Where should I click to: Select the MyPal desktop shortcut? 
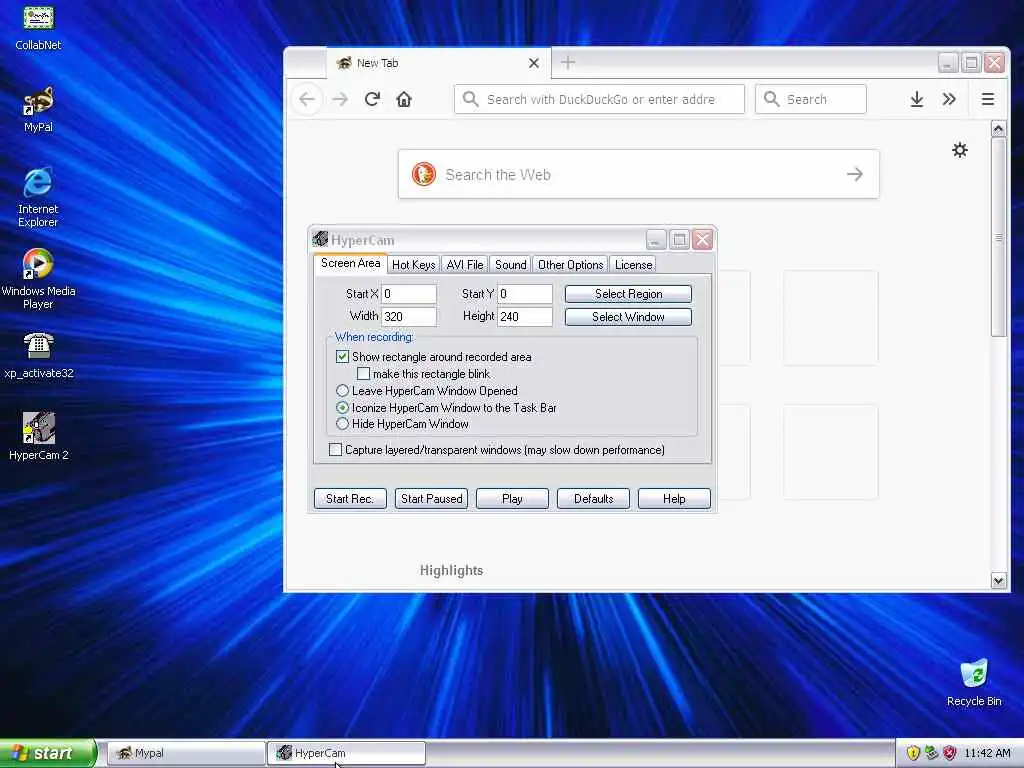click(x=38, y=110)
